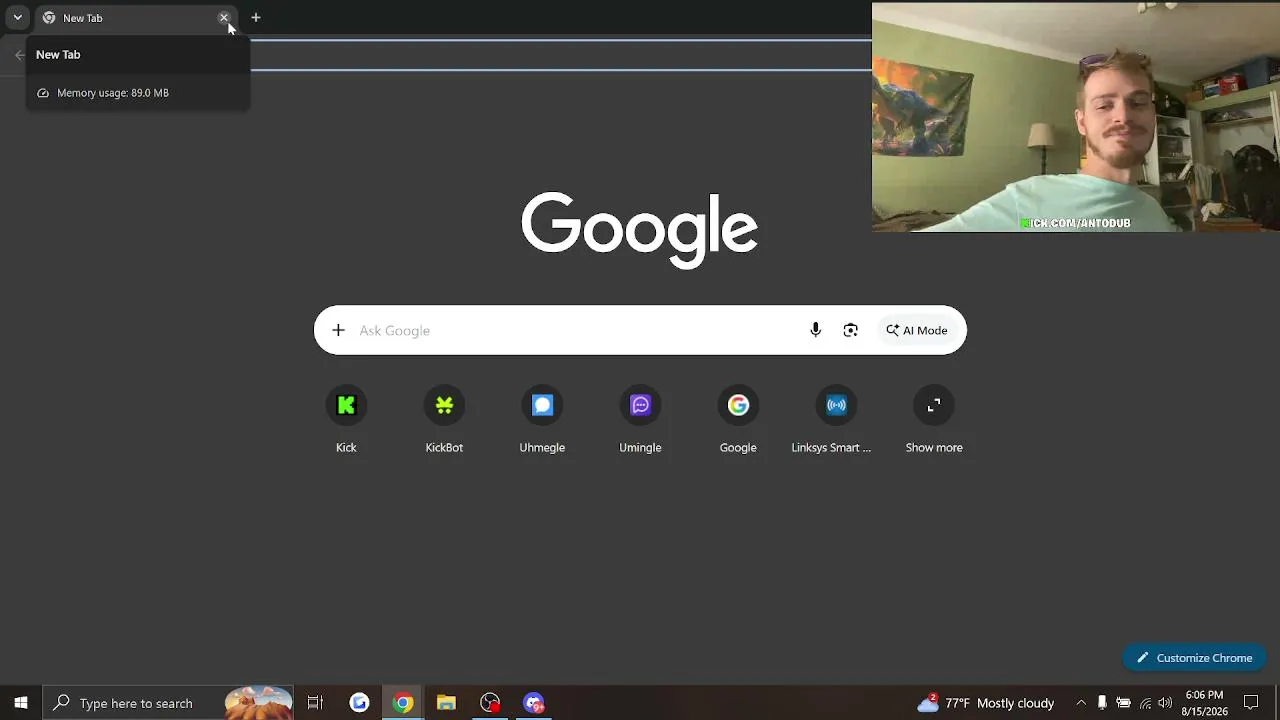Open Customize Chrome
This screenshot has height=720, width=1280.
[1194, 658]
